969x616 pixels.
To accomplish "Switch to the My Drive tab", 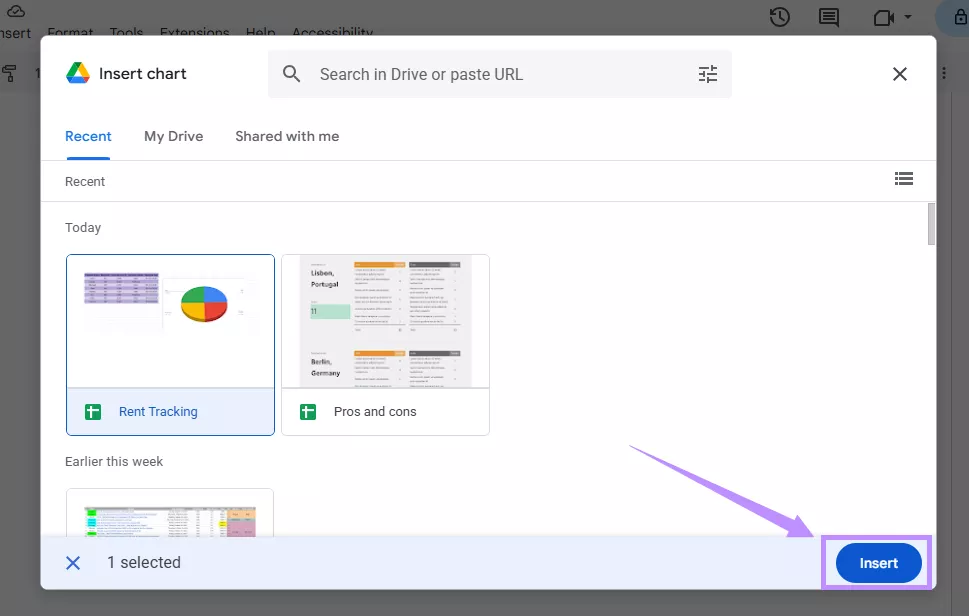I will click(x=172, y=135).
